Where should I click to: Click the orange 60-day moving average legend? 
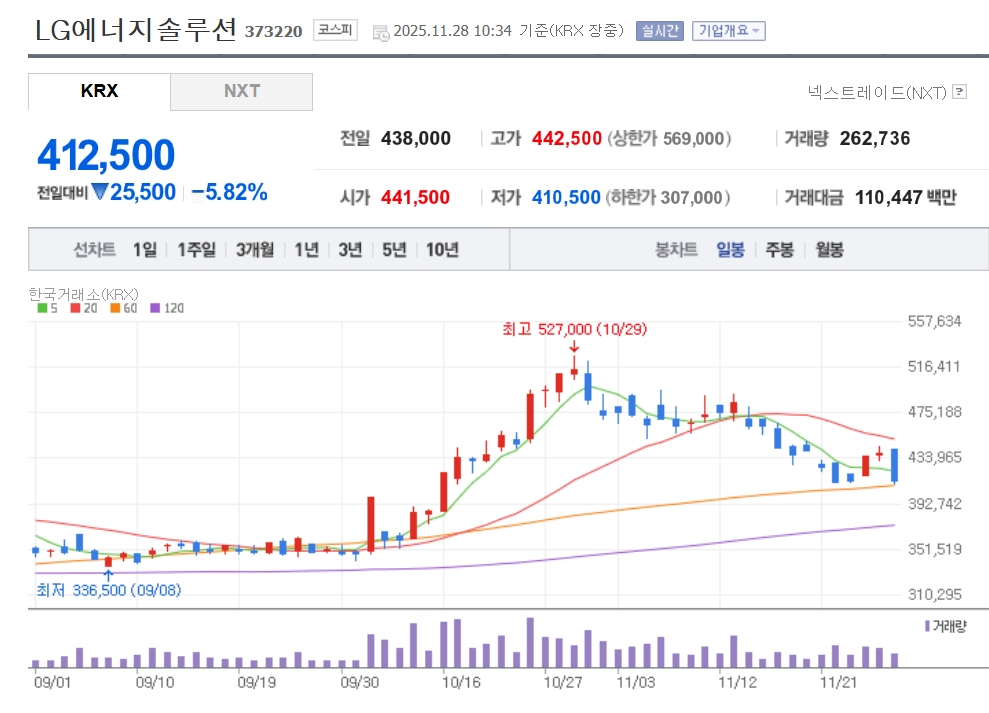point(124,308)
